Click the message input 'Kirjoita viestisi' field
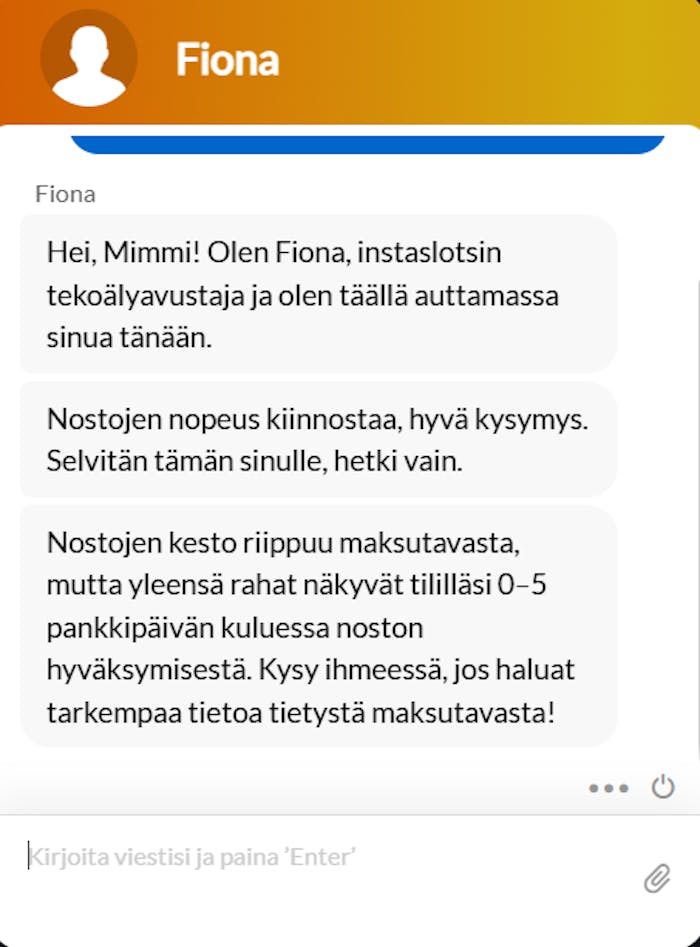The height and width of the screenshot is (947, 700). click(x=300, y=855)
